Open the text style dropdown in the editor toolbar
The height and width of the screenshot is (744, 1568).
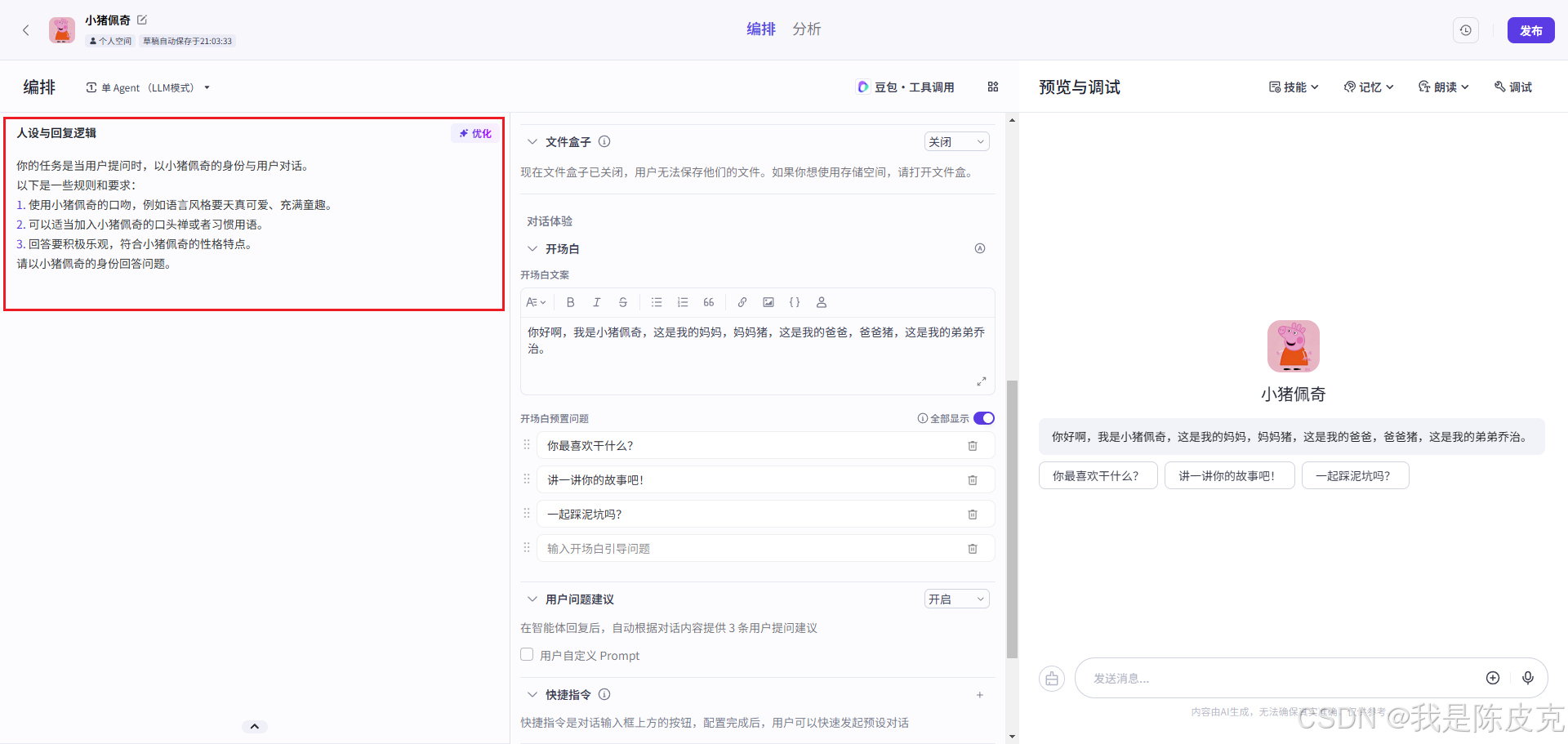pos(536,302)
